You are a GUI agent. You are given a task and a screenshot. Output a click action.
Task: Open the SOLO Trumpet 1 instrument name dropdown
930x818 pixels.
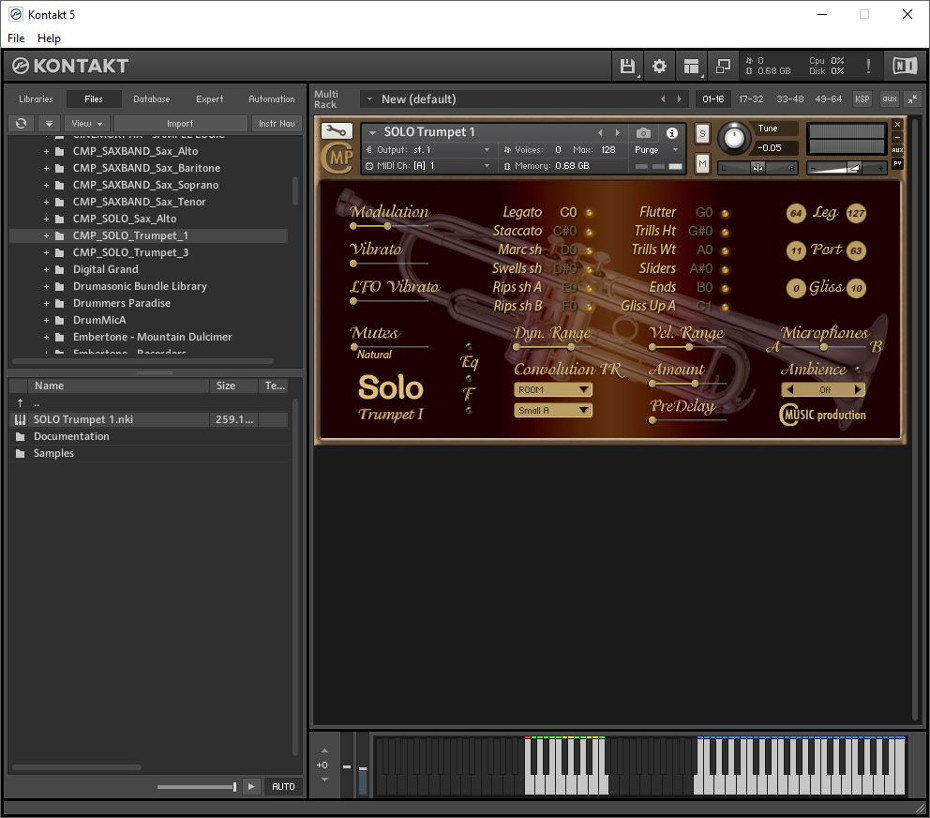point(372,132)
